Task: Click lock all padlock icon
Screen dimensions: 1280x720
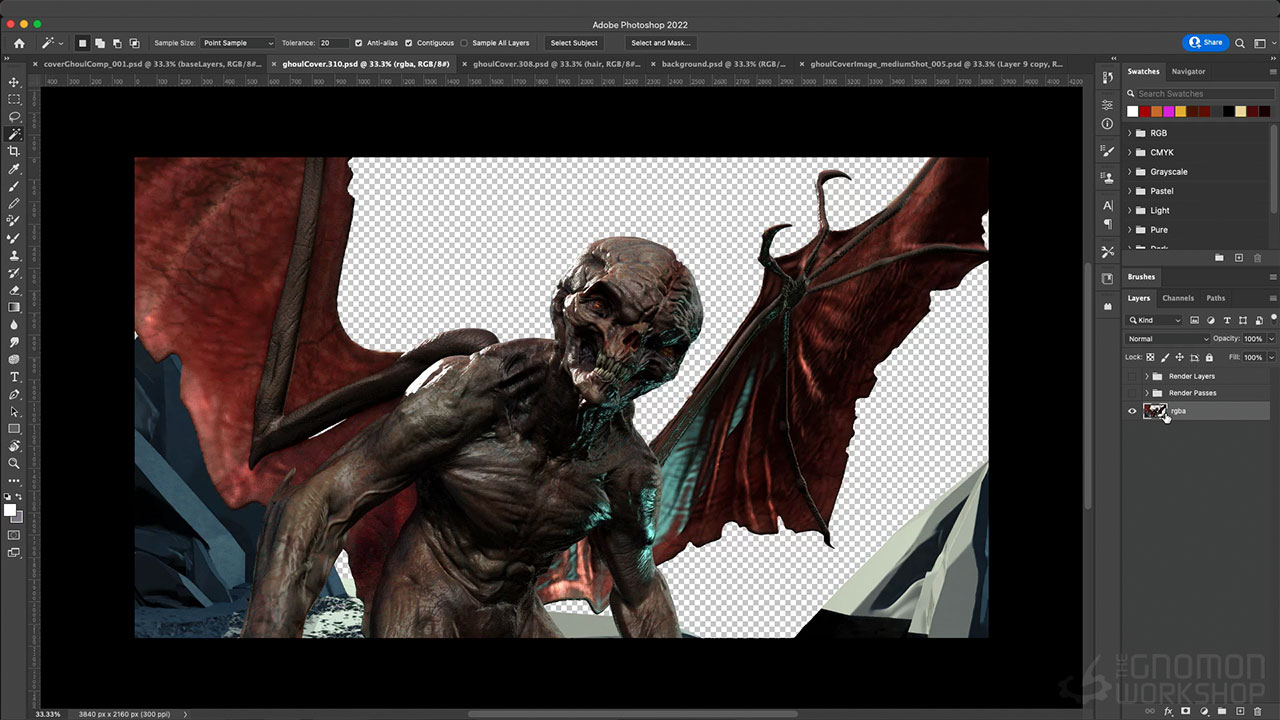Action: point(1209,357)
